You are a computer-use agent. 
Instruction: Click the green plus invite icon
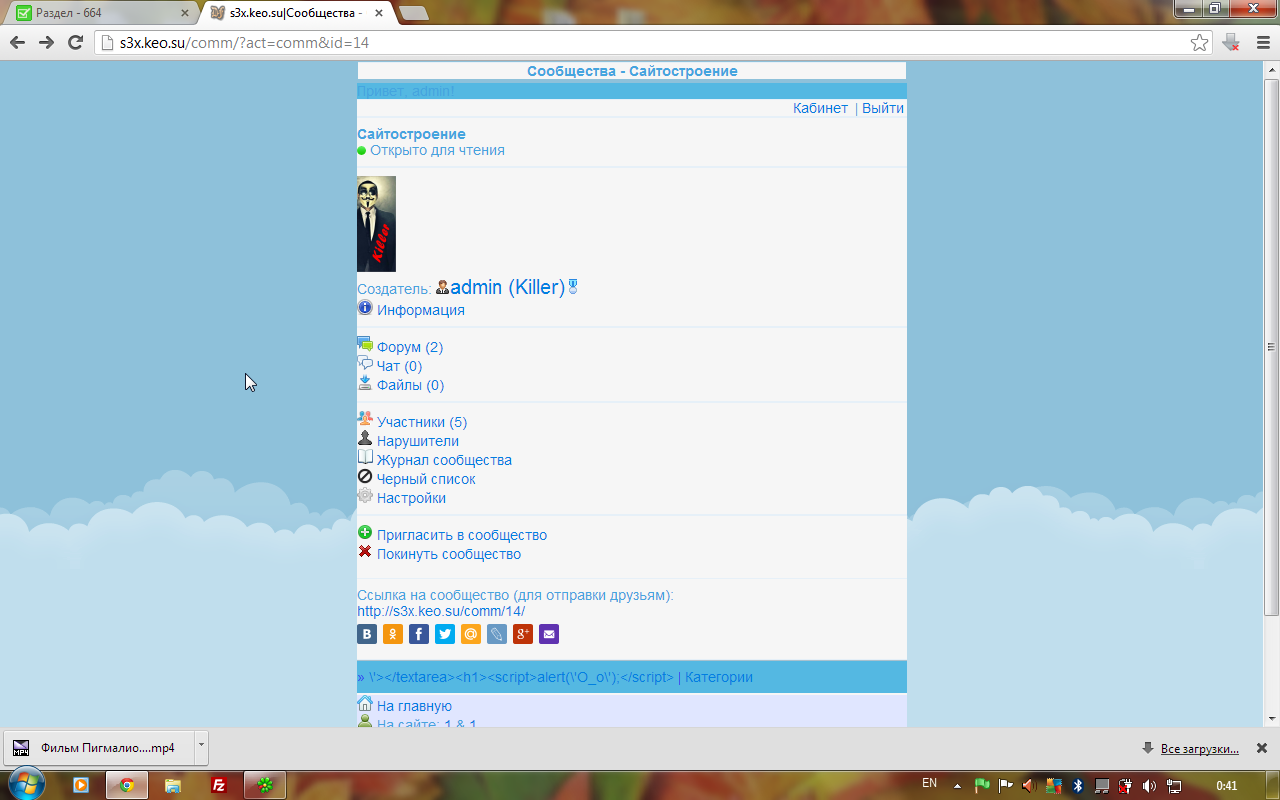(365, 533)
